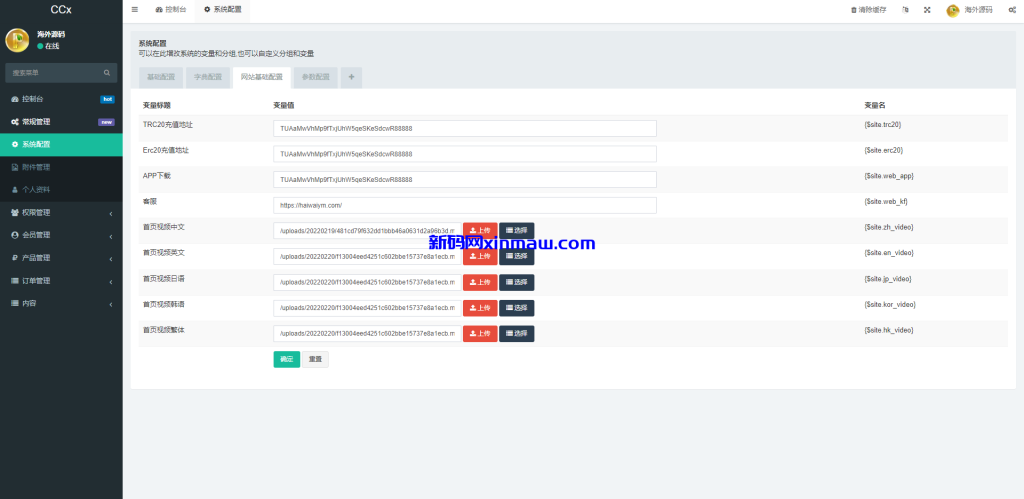Click the + tab to add a config group
The width and height of the screenshot is (1024, 499).
(x=351, y=77)
